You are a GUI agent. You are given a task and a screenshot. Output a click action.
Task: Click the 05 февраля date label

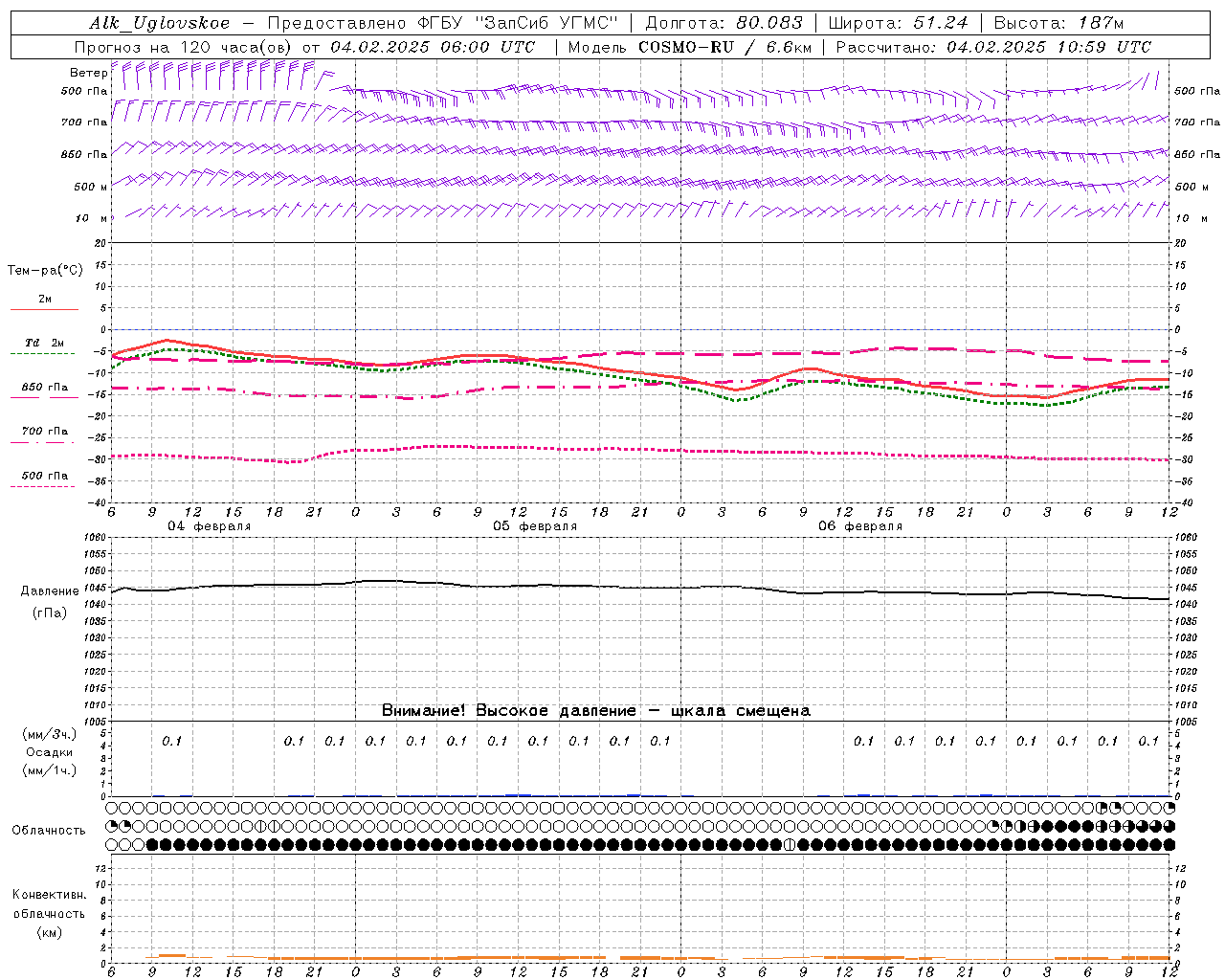coord(535,526)
